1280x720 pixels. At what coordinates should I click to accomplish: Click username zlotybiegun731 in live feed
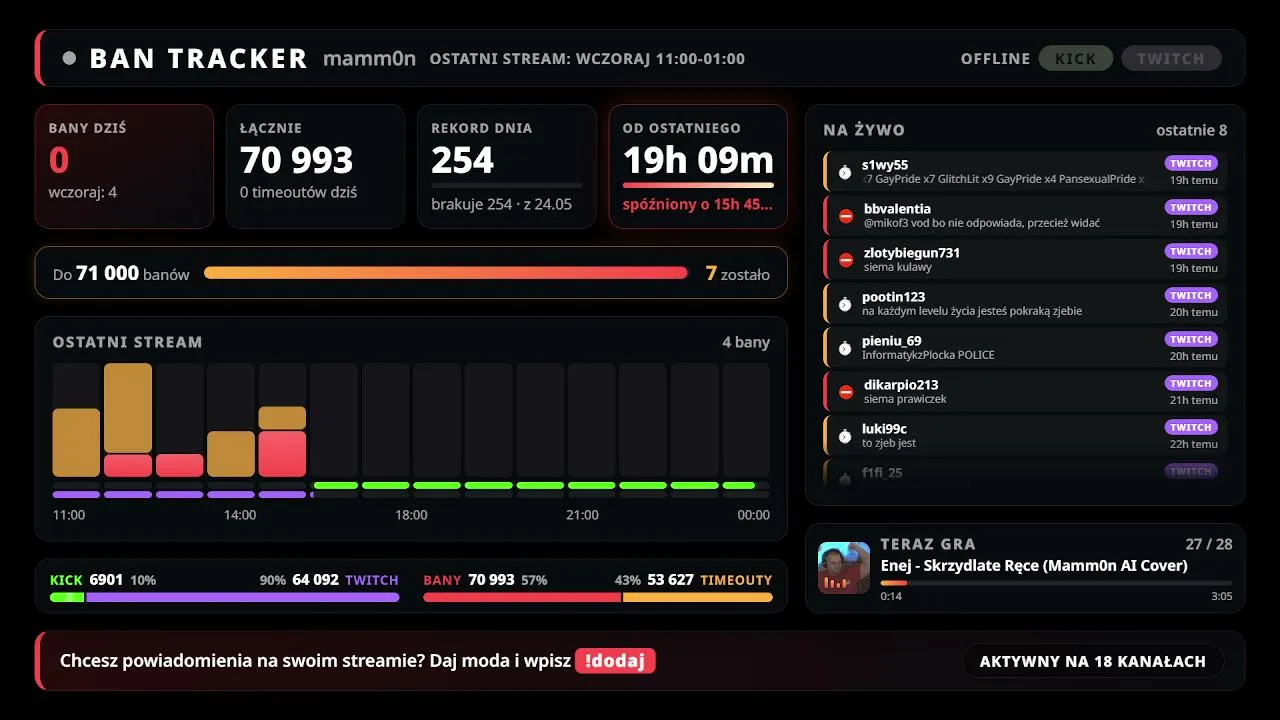coord(912,253)
